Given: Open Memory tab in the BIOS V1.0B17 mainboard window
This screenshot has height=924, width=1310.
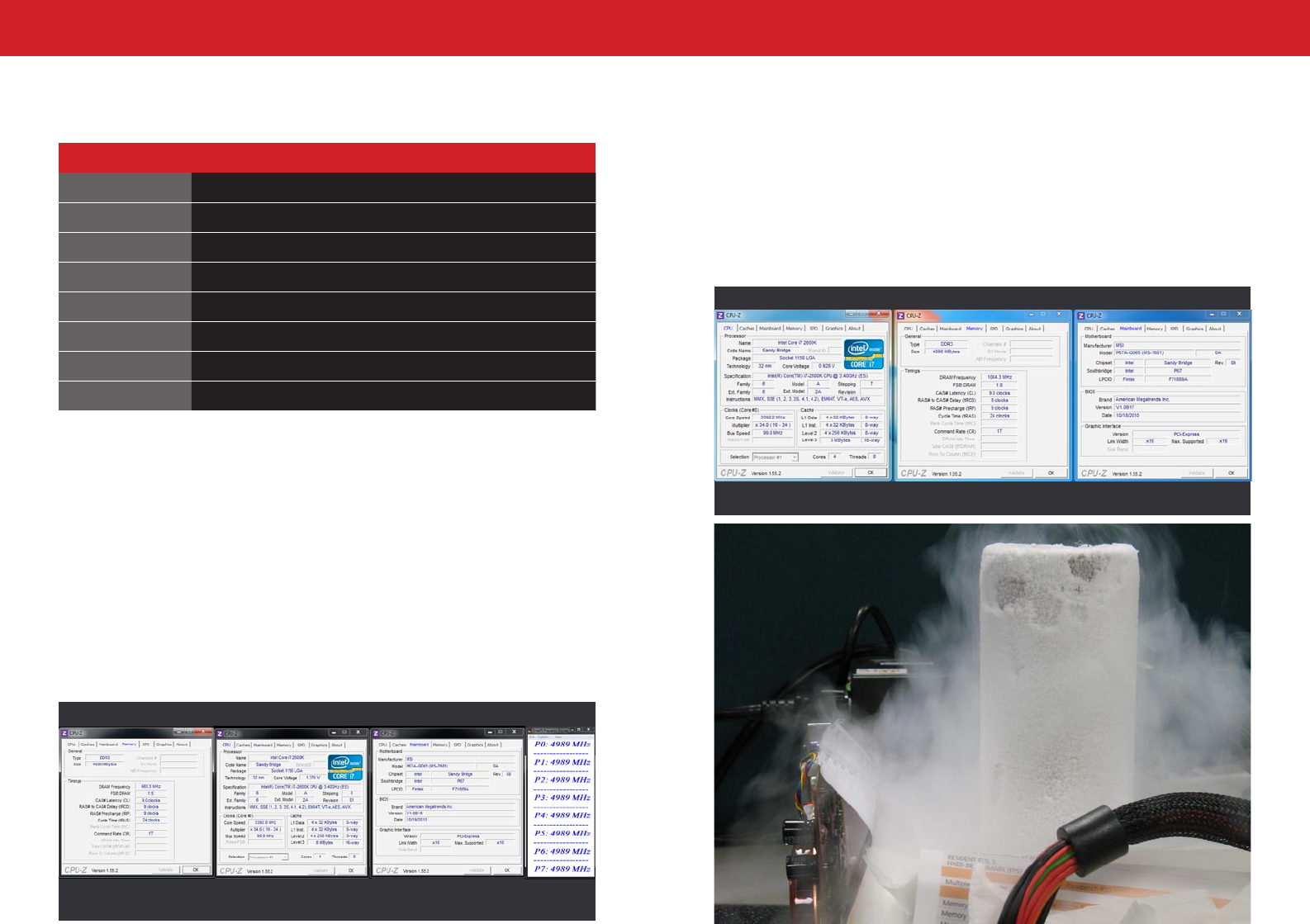Looking at the screenshot, I should pyautogui.click(x=1155, y=329).
